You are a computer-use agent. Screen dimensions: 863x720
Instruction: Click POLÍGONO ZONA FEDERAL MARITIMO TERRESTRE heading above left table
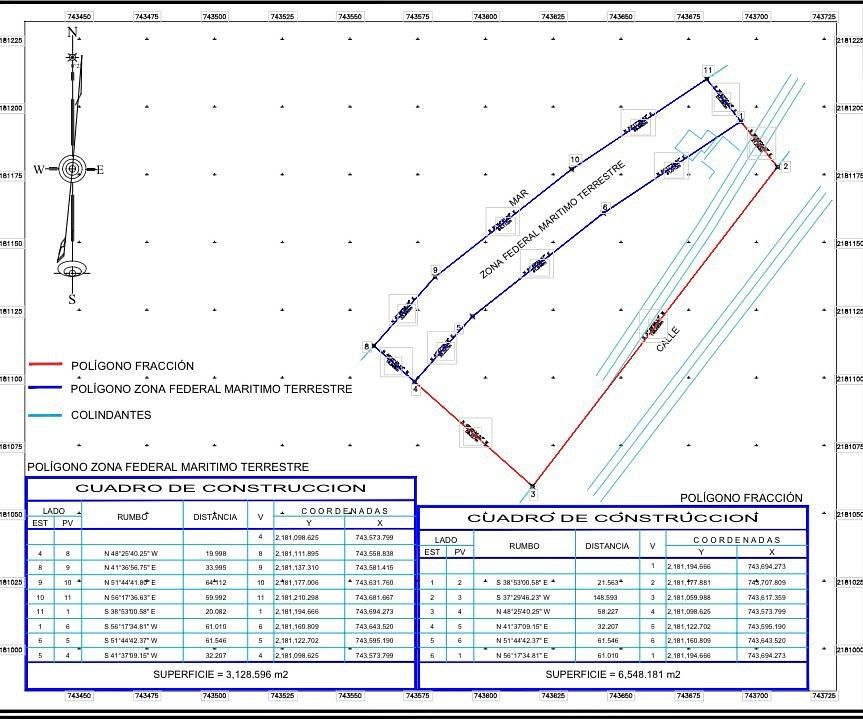[168, 467]
